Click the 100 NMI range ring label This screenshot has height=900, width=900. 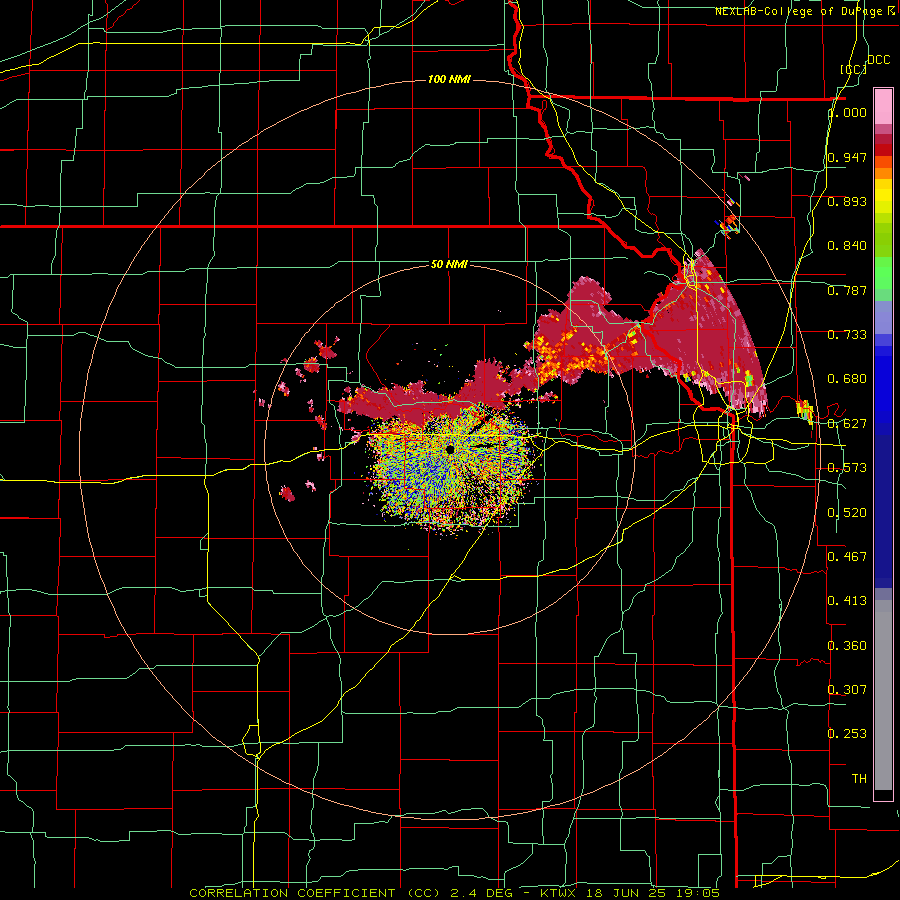coord(449,79)
